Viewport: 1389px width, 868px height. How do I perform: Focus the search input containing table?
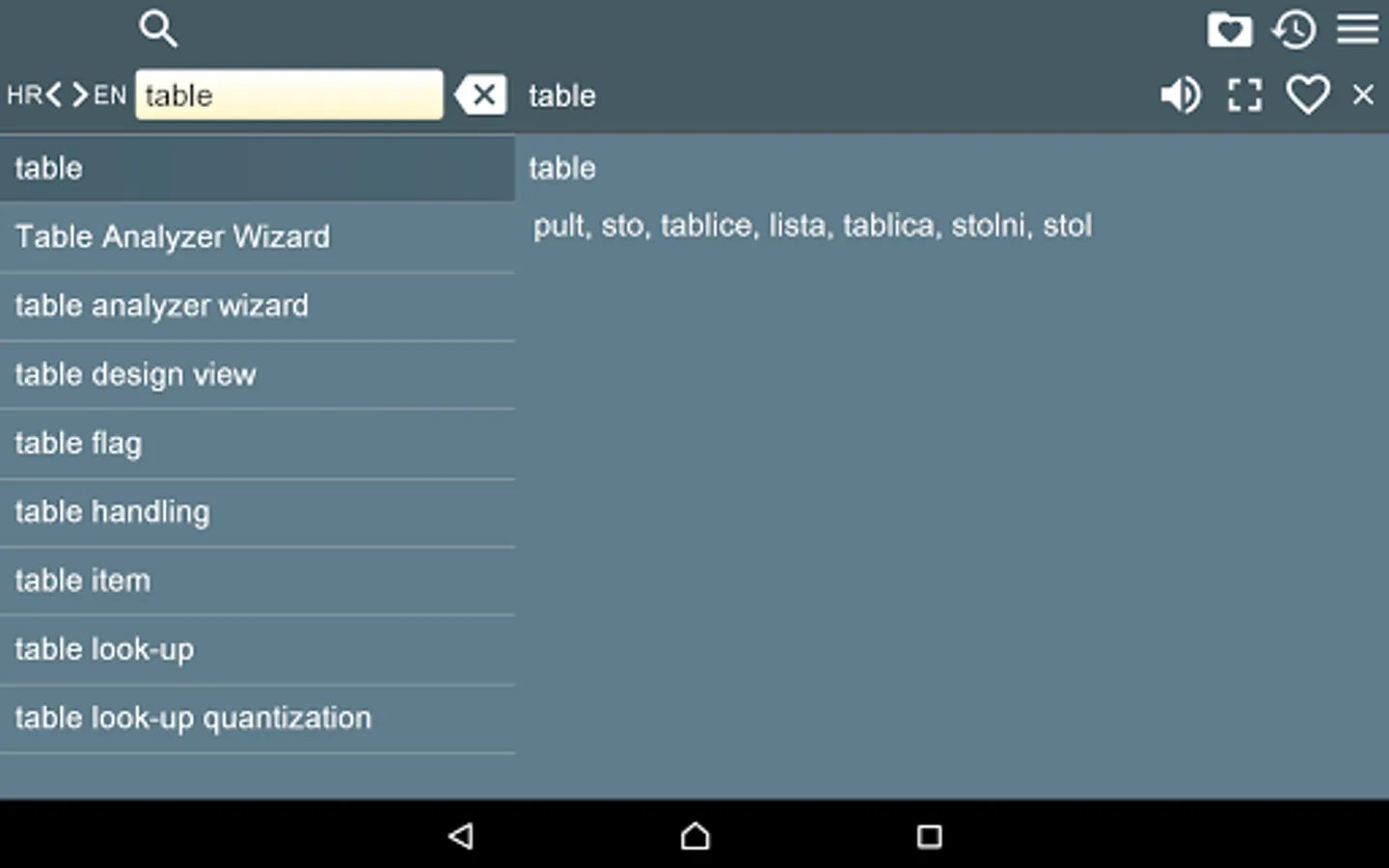click(289, 95)
